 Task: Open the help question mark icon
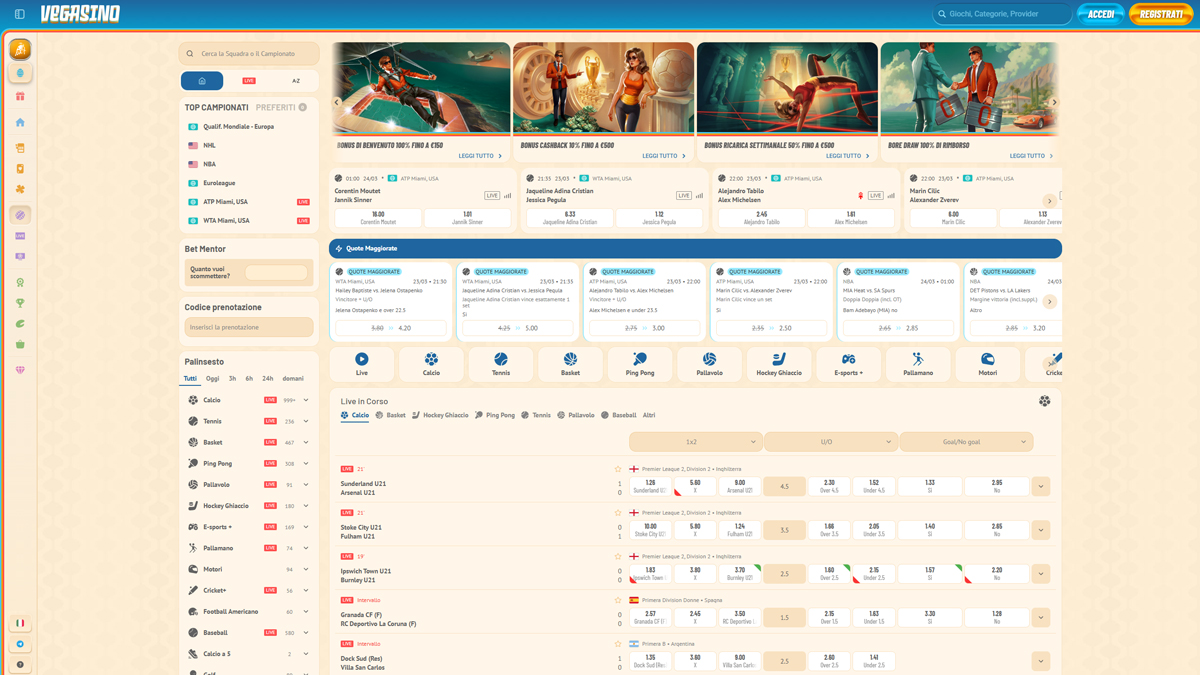point(20,665)
